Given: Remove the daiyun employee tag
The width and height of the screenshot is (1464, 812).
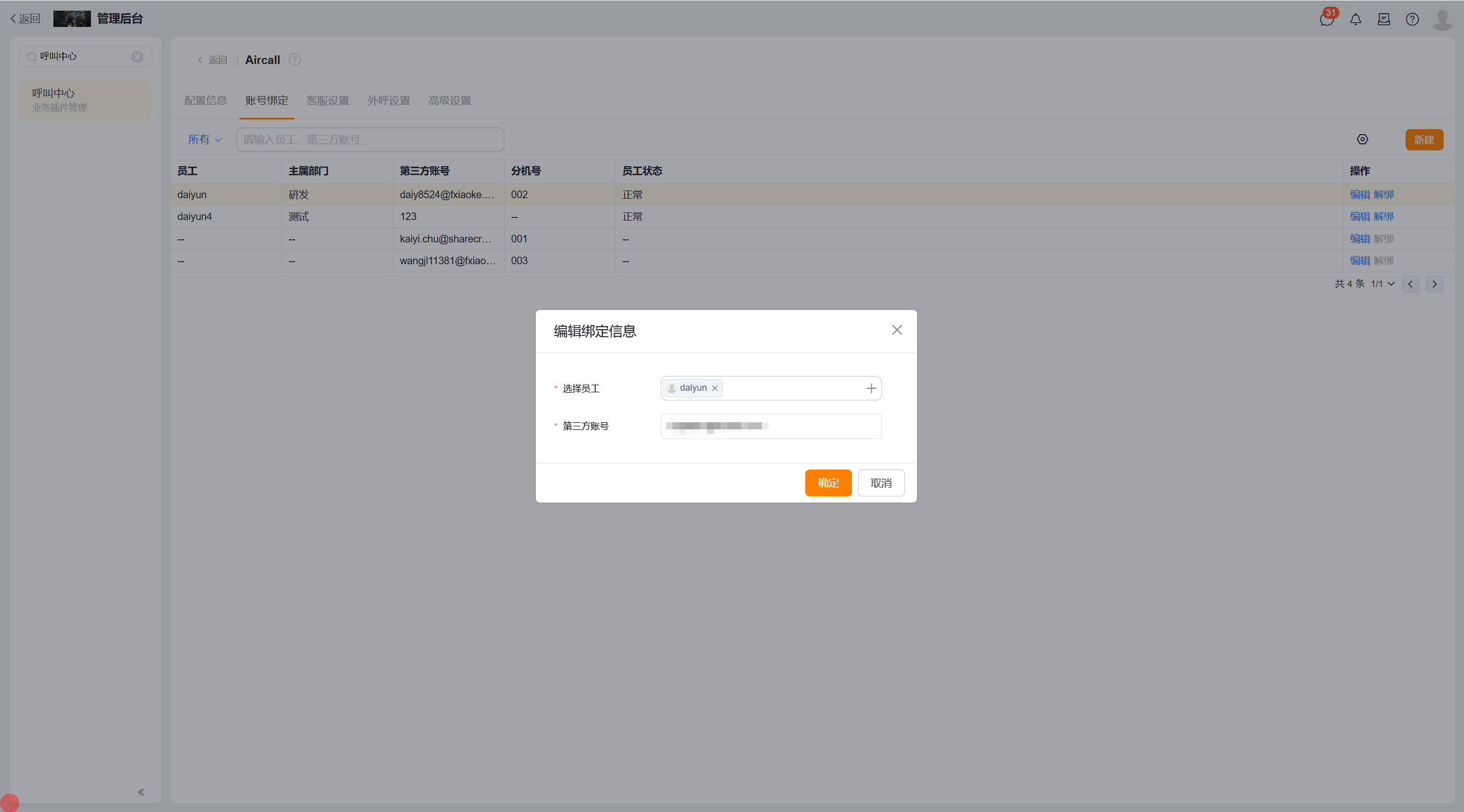Looking at the screenshot, I should point(714,388).
